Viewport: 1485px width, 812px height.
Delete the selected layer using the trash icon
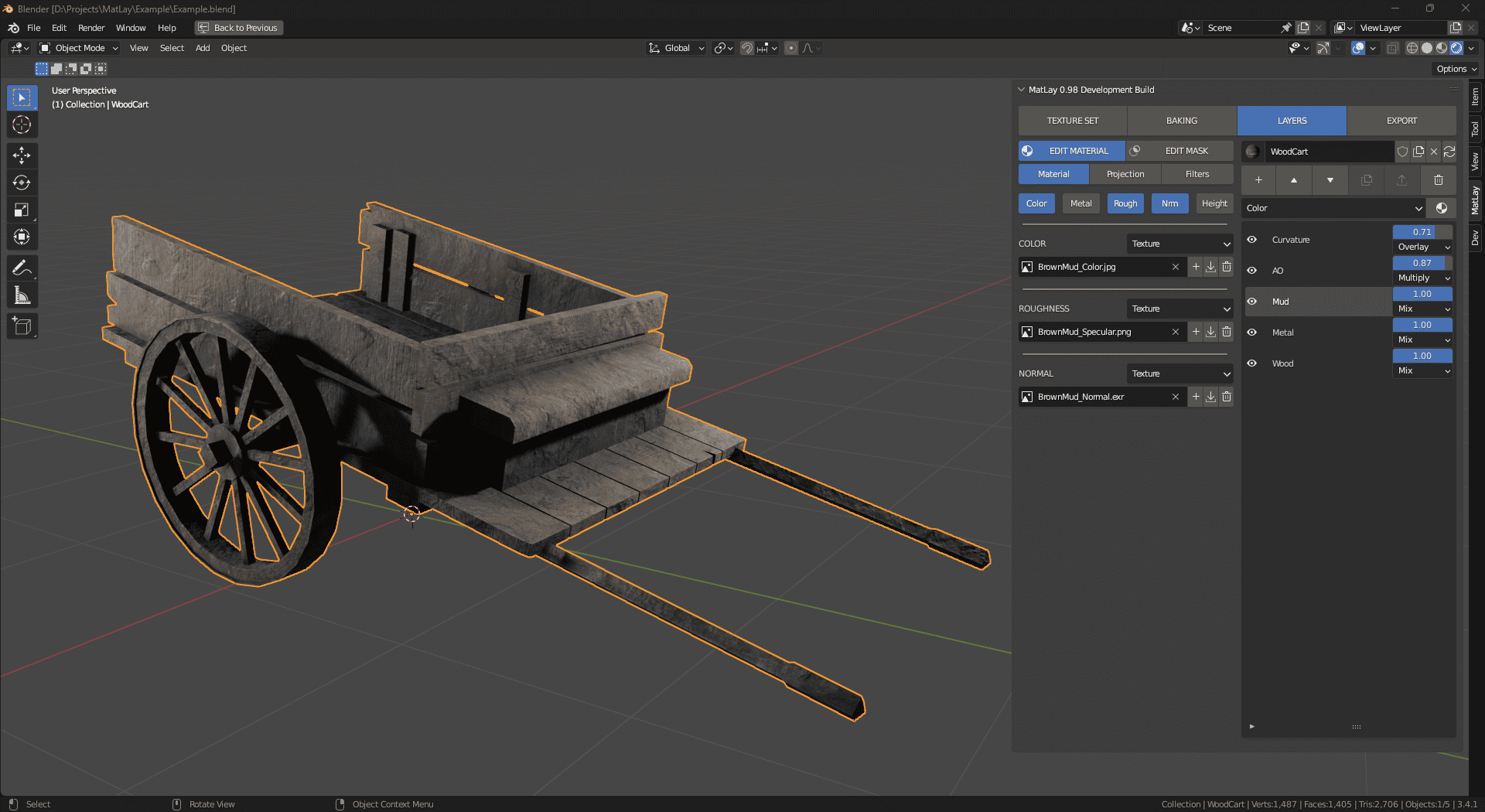point(1439,179)
